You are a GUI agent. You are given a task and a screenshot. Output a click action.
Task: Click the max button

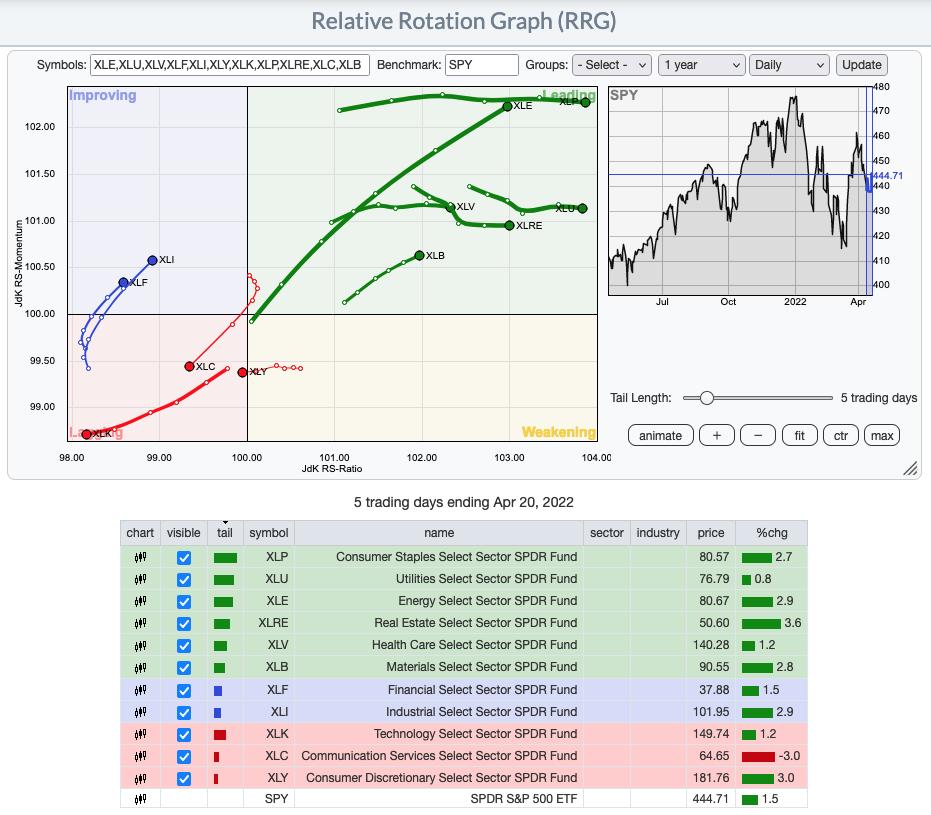tap(882, 436)
